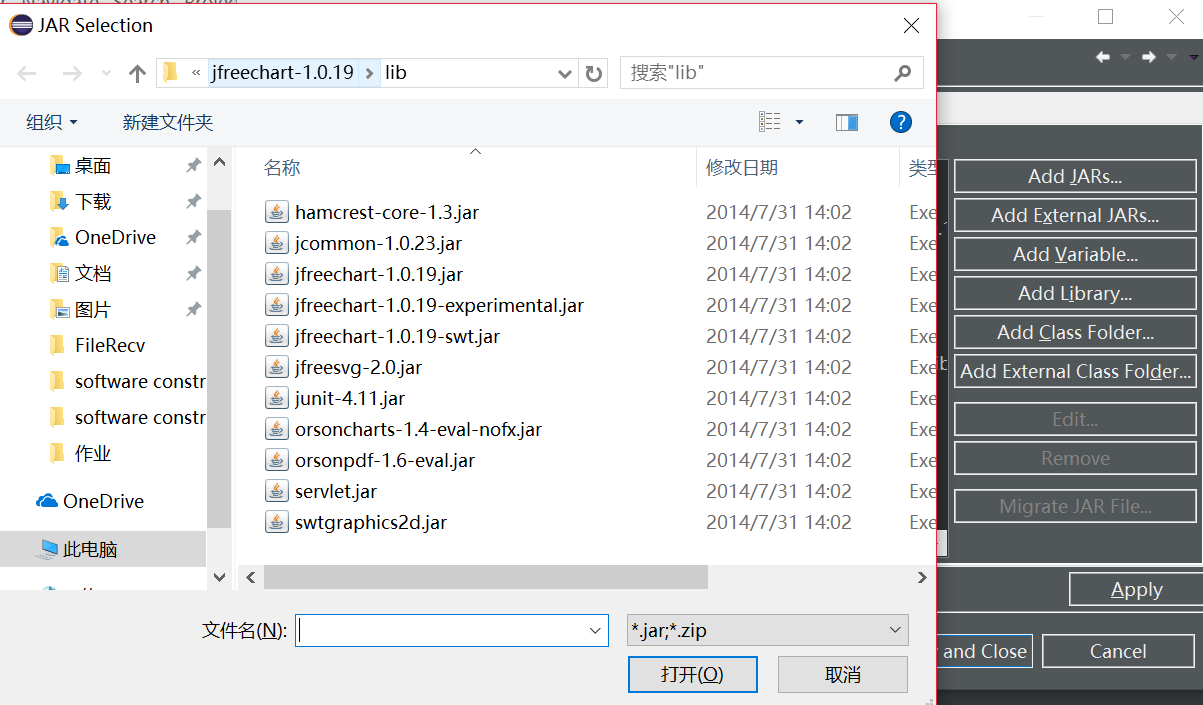The height and width of the screenshot is (705, 1203).
Task: Refresh the lib folder listing
Action: [594, 73]
